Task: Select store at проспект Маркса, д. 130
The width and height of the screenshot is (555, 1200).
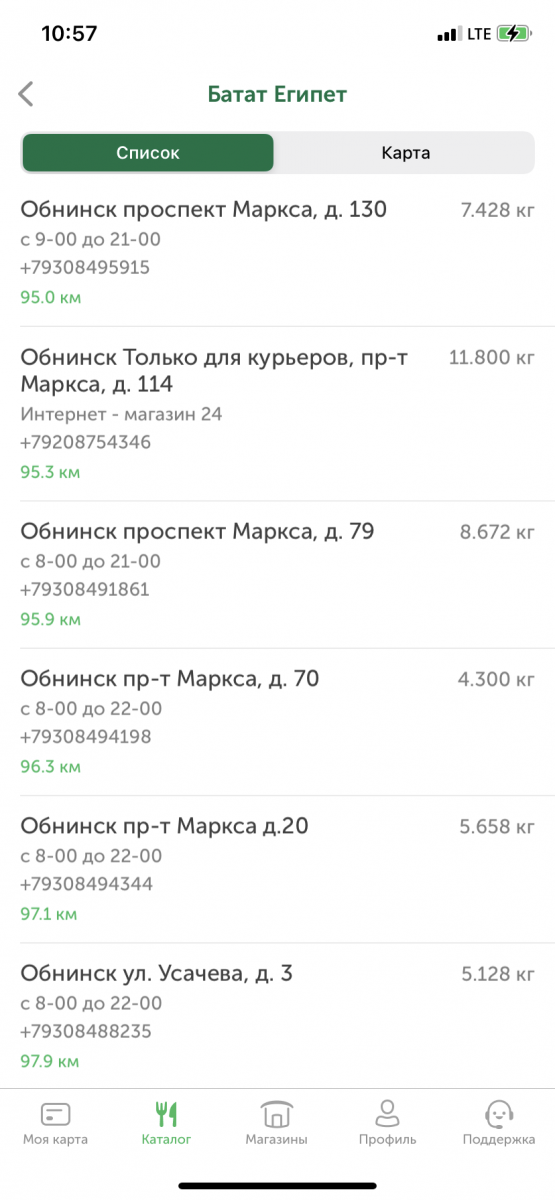Action: tap(277, 253)
